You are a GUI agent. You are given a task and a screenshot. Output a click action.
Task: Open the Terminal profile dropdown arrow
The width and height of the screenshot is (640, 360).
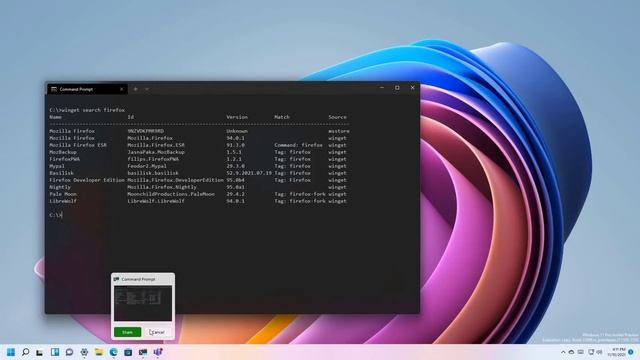147,89
